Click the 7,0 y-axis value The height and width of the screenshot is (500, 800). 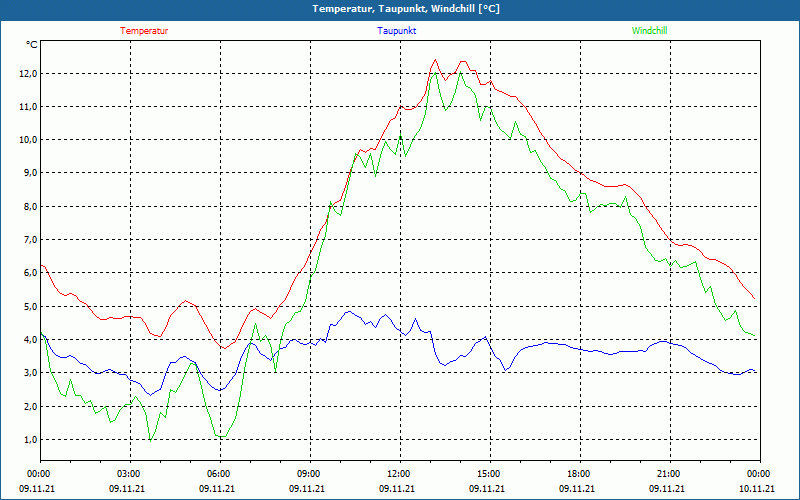click(30, 240)
